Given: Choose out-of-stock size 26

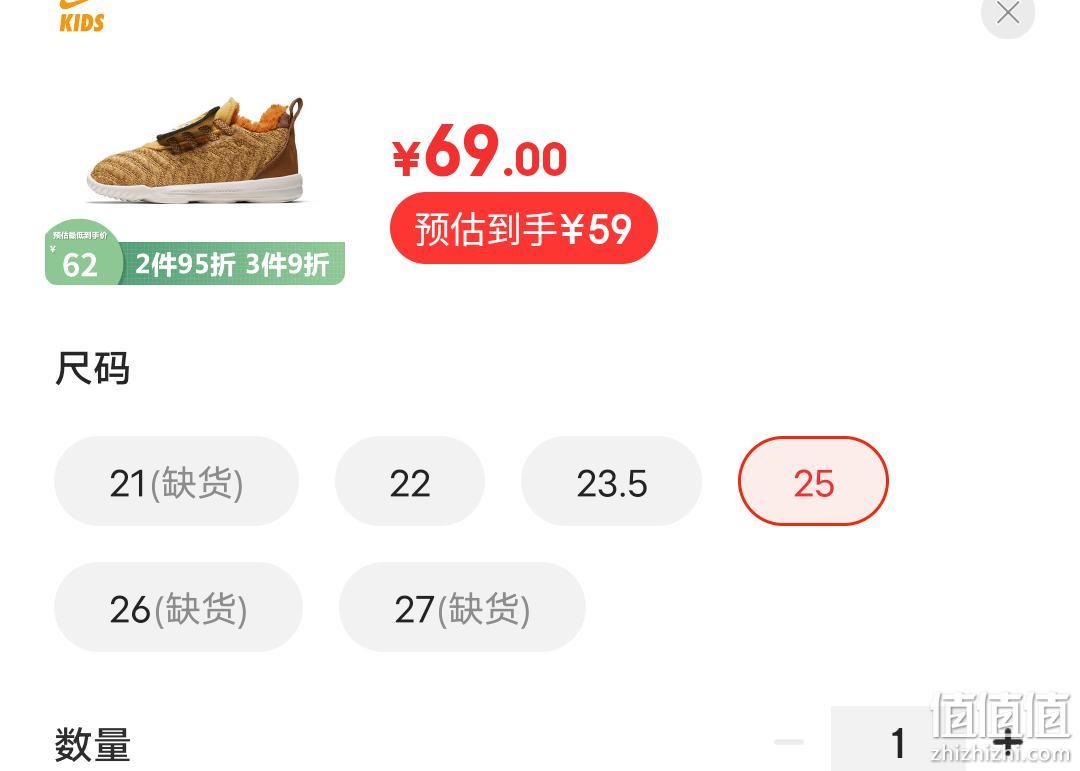Looking at the screenshot, I should 178,607.
